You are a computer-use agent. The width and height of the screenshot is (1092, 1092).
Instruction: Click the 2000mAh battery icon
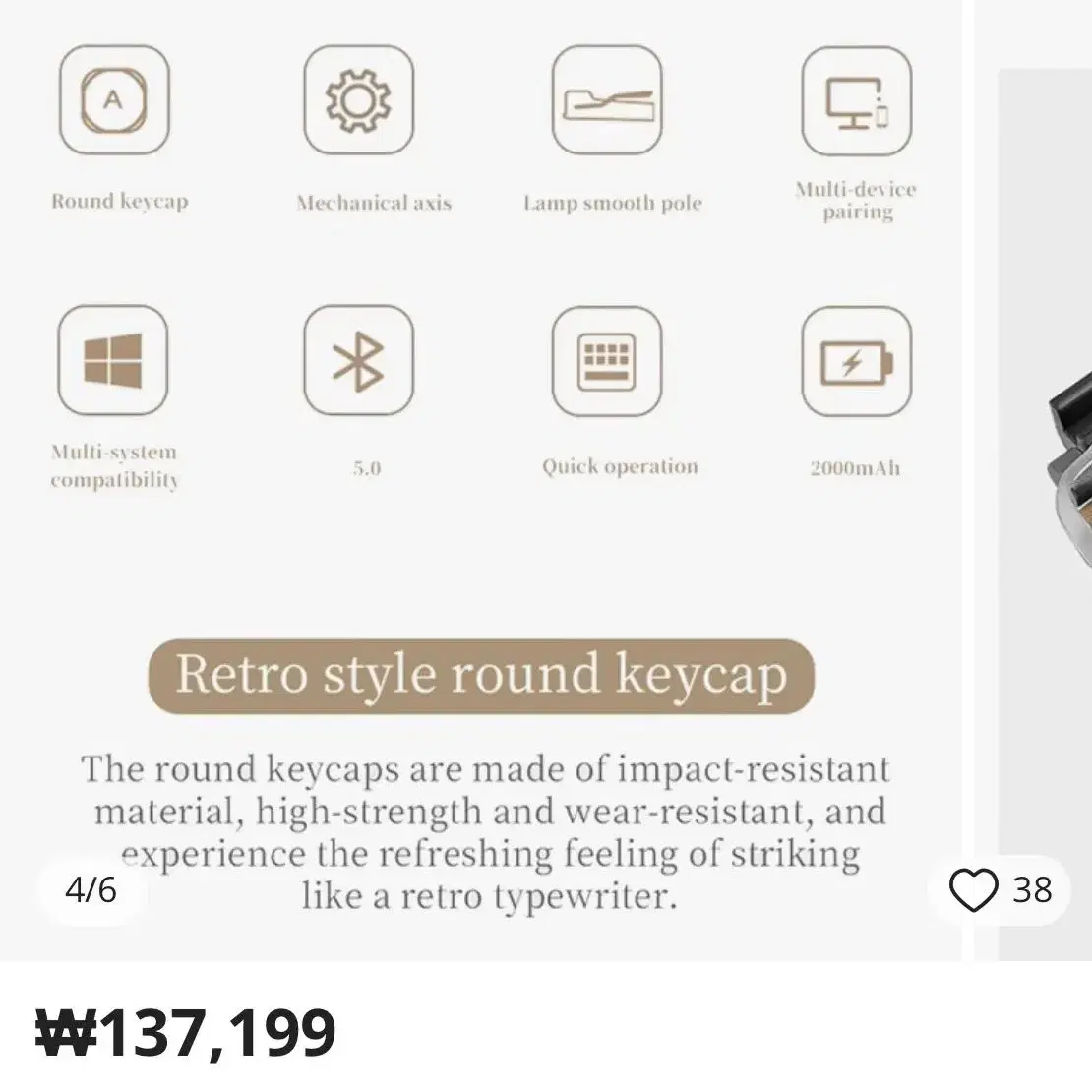pyautogui.click(x=857, y=361)
